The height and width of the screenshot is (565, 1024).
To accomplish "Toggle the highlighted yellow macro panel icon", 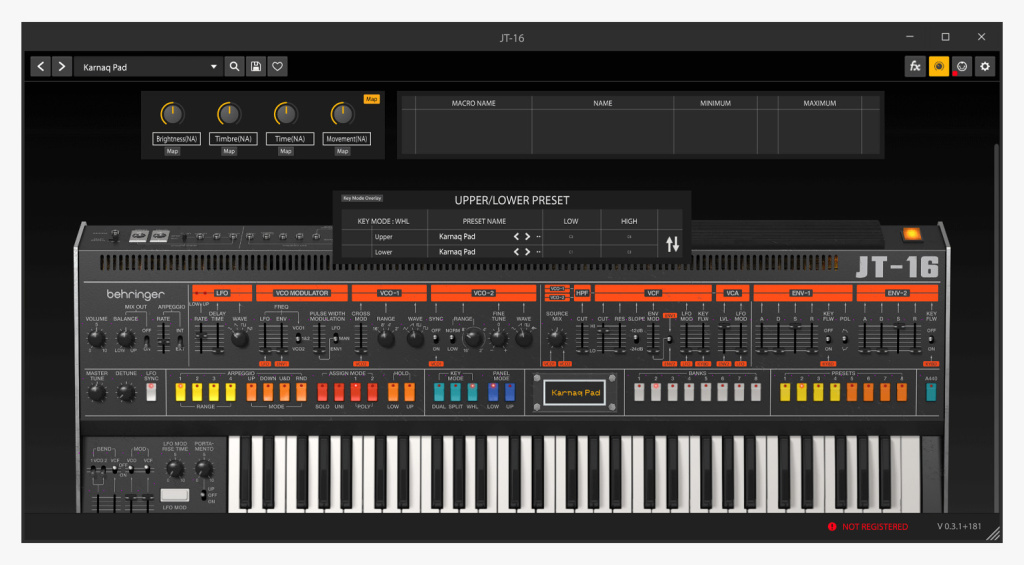I will click(938, 67).
